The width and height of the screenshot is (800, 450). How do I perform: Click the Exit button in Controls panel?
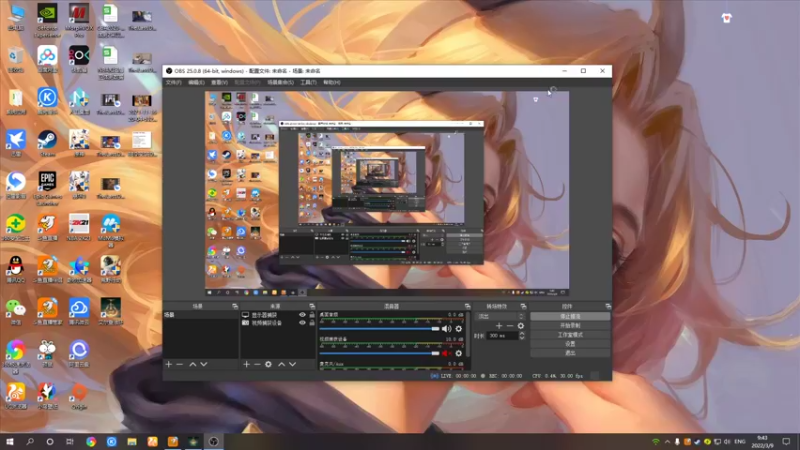tap(570, 353)
